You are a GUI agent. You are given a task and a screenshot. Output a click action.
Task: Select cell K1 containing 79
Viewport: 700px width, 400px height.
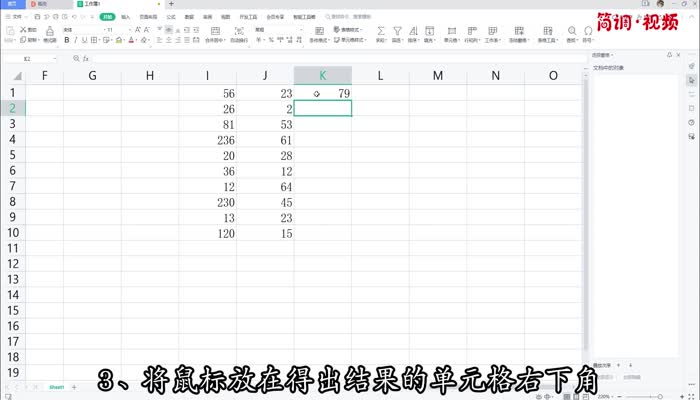tap(323, 93)
